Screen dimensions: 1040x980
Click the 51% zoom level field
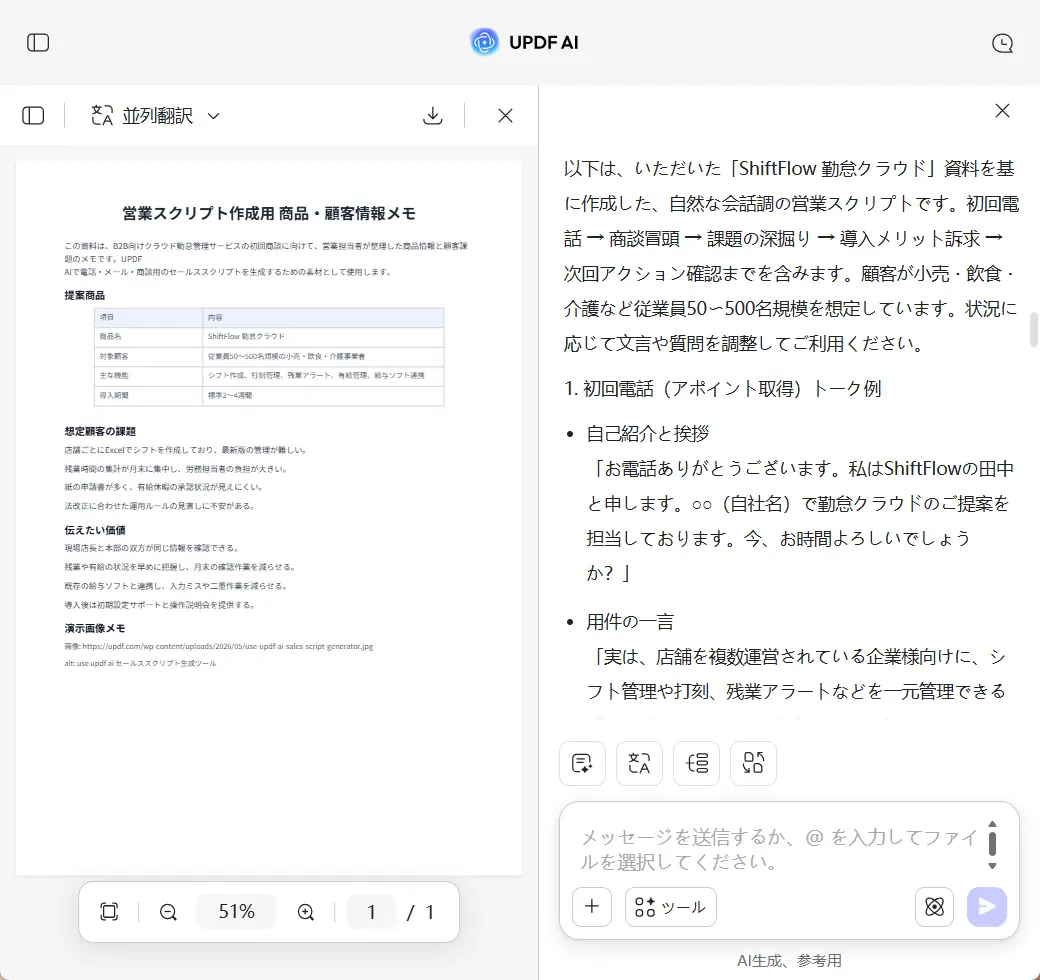pos(237,912)
